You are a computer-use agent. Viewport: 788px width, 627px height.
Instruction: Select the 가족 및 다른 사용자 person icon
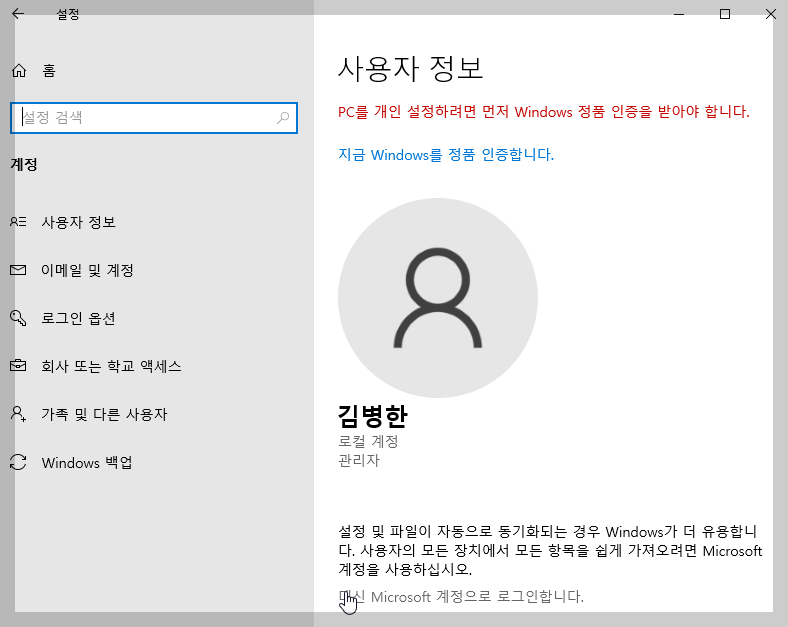pos(19,414)
